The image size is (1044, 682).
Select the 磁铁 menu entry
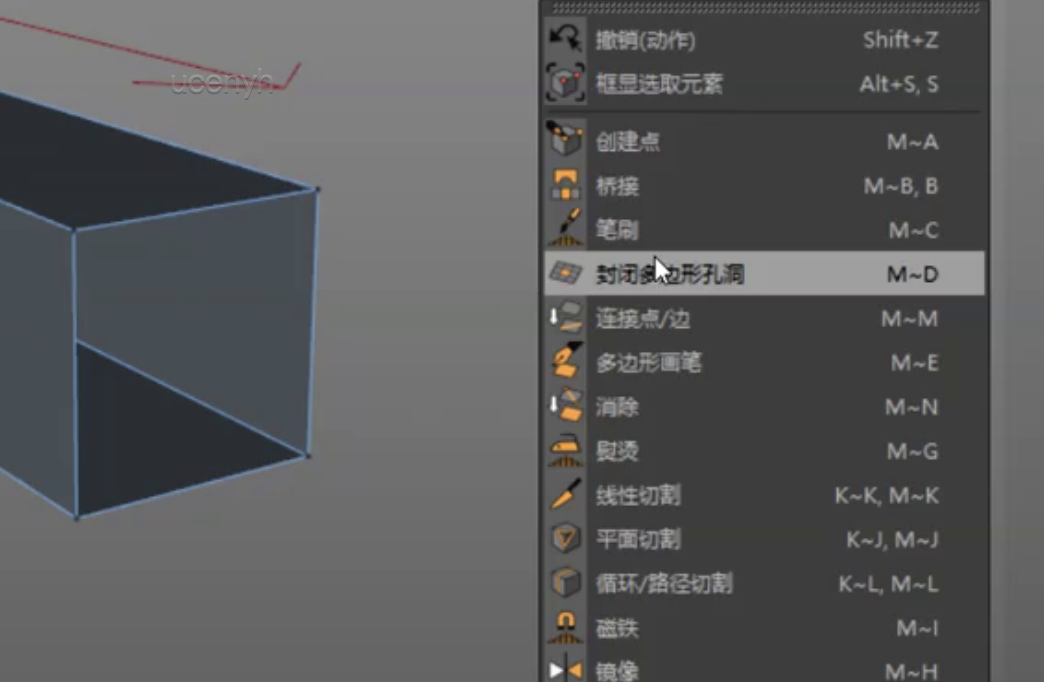tap(764, 627)
